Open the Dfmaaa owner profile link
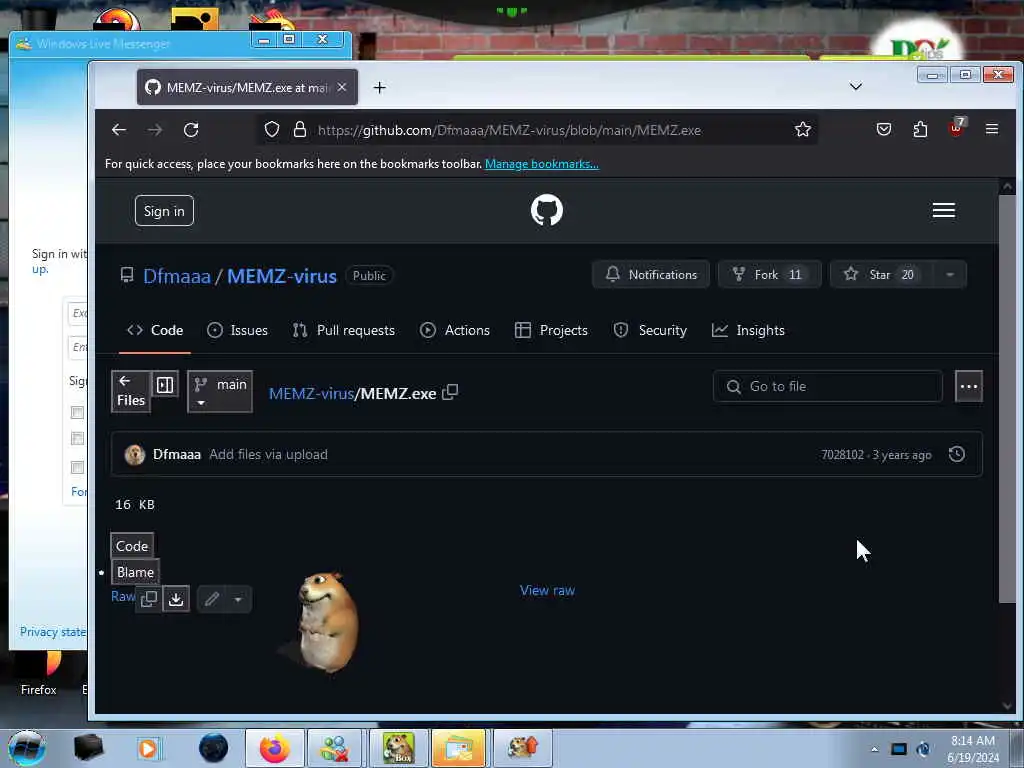This screenshot has width=1024, height=768. pos(177,276)
